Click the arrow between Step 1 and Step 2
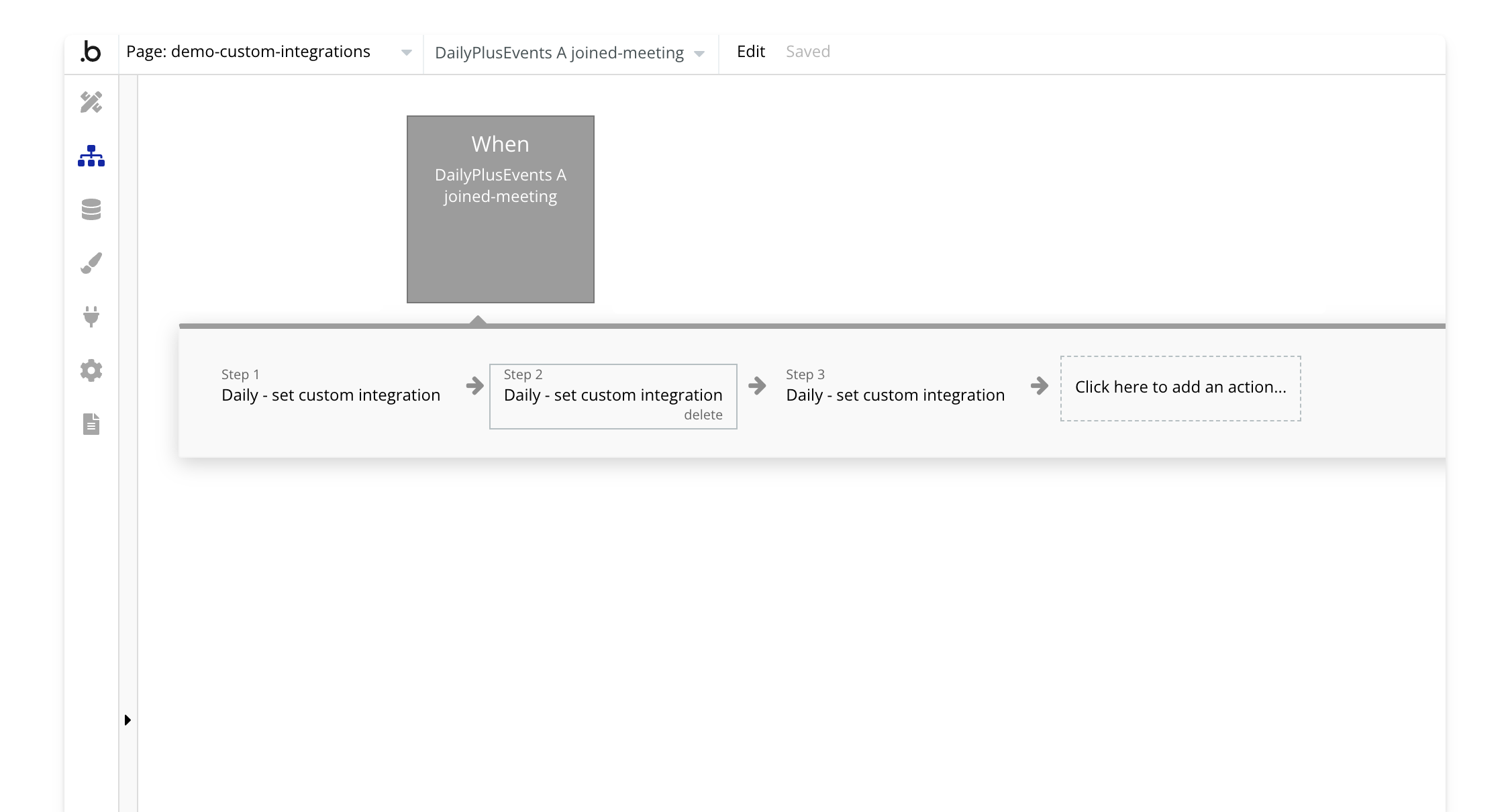 [475, 385]
